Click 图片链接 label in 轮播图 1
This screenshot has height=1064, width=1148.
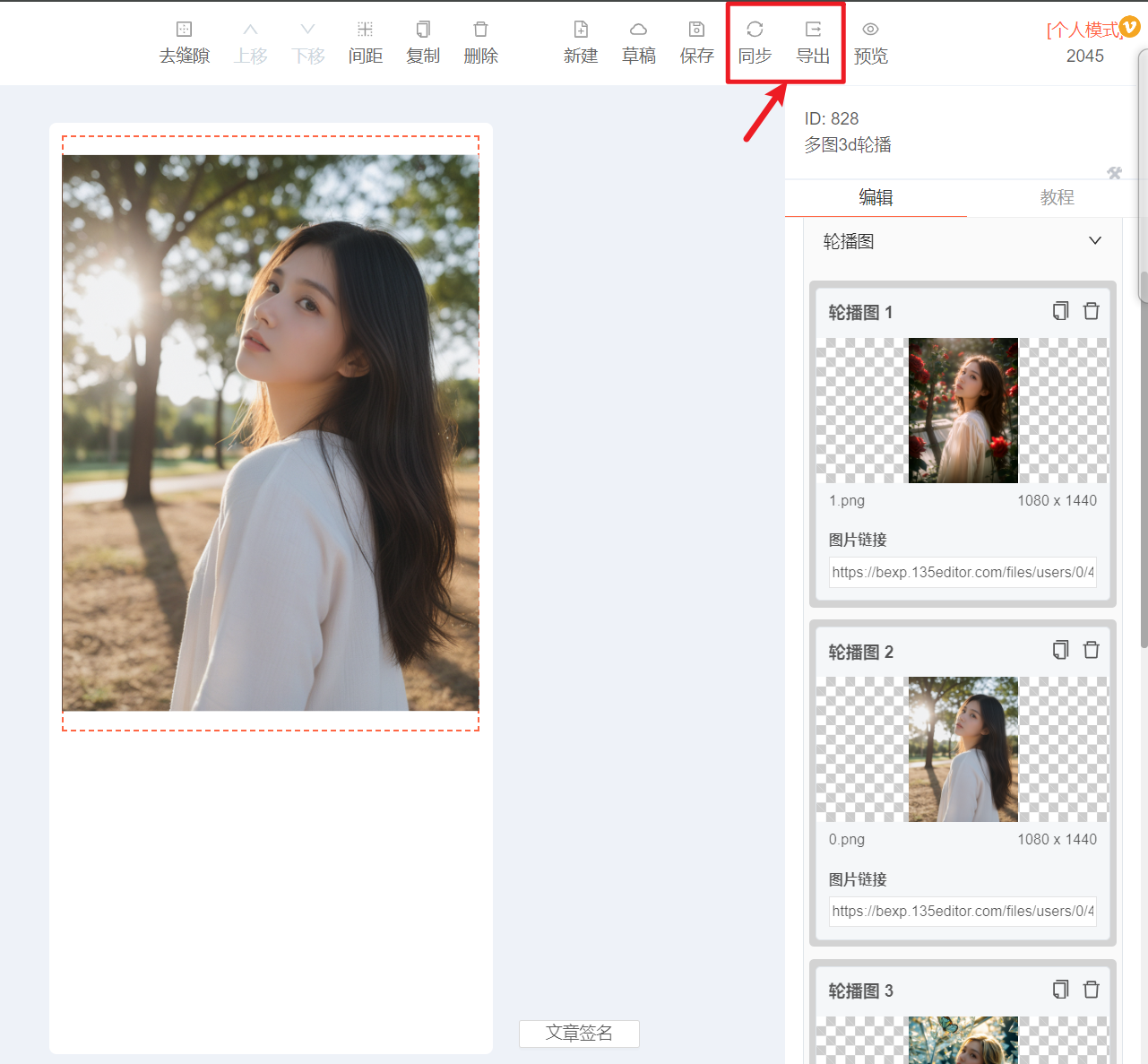point(858,540)
